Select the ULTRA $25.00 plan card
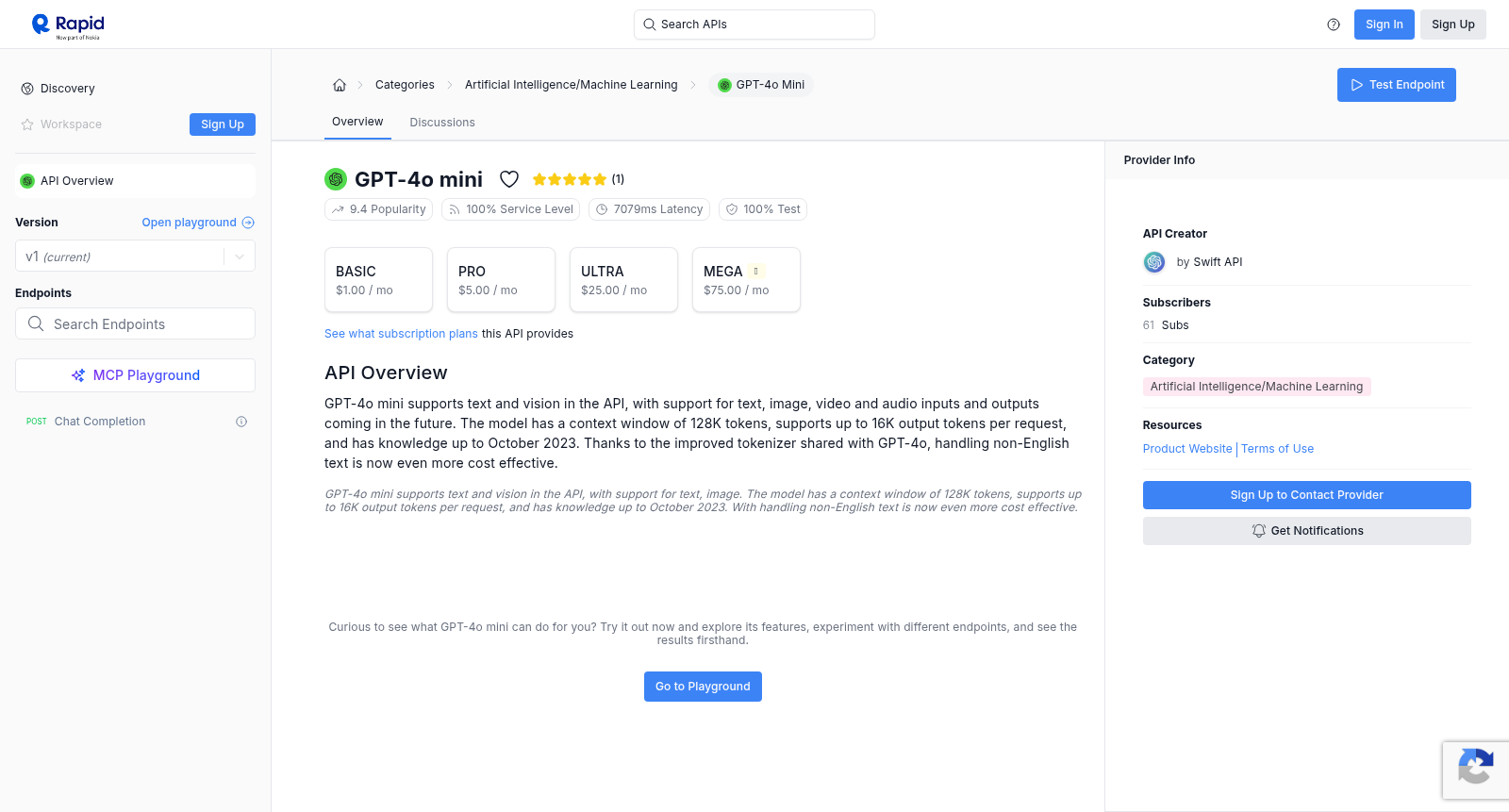The height and width of the screenshot is (812, 1509). (623, 279)
